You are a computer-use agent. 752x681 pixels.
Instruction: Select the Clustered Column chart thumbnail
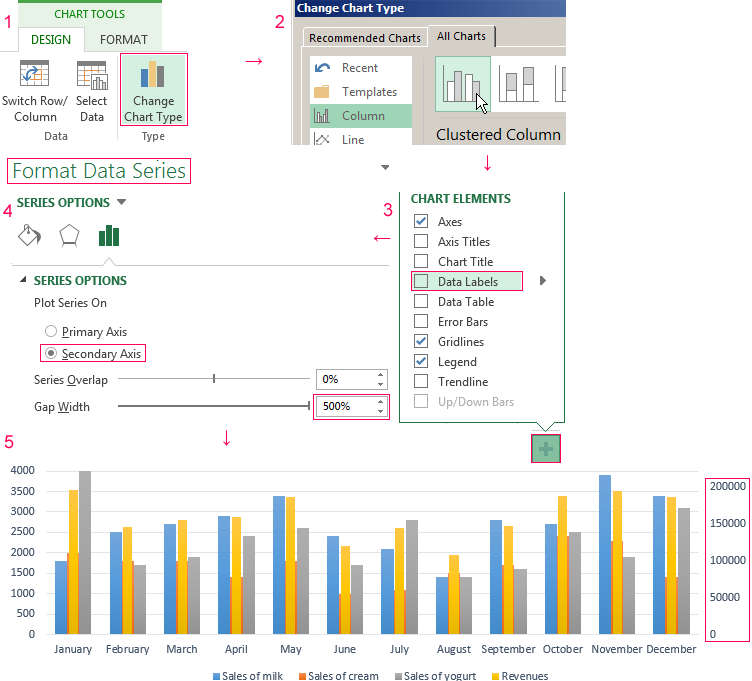pyautogui.click(x=463, y=84)
